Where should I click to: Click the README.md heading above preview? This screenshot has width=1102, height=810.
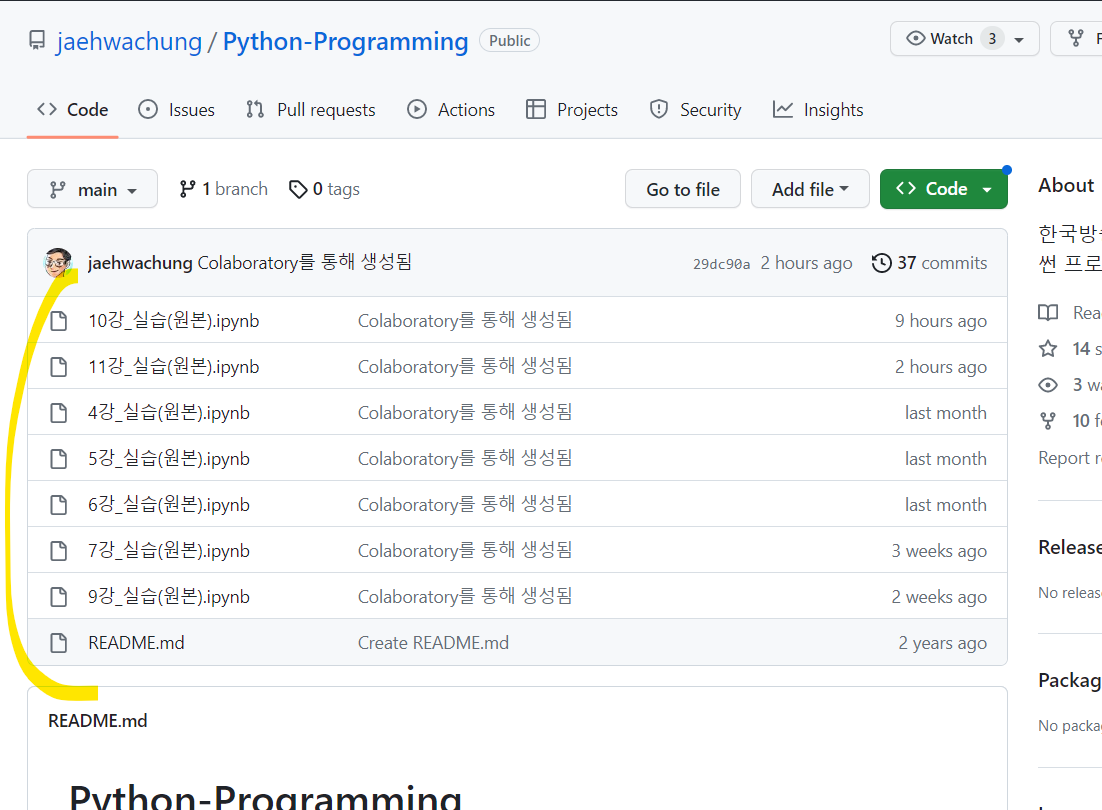[98, 721]
